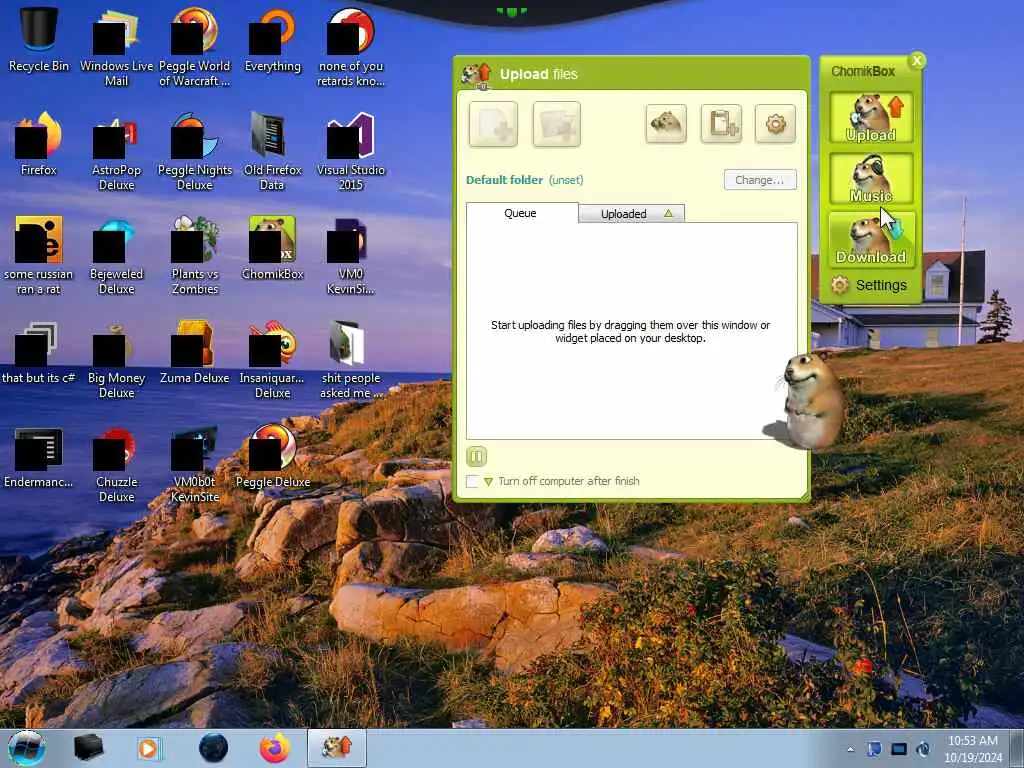Select the Peggle Deluxe desktop icon
Viewport: 1024px width, 768px height.
[272, 456]
